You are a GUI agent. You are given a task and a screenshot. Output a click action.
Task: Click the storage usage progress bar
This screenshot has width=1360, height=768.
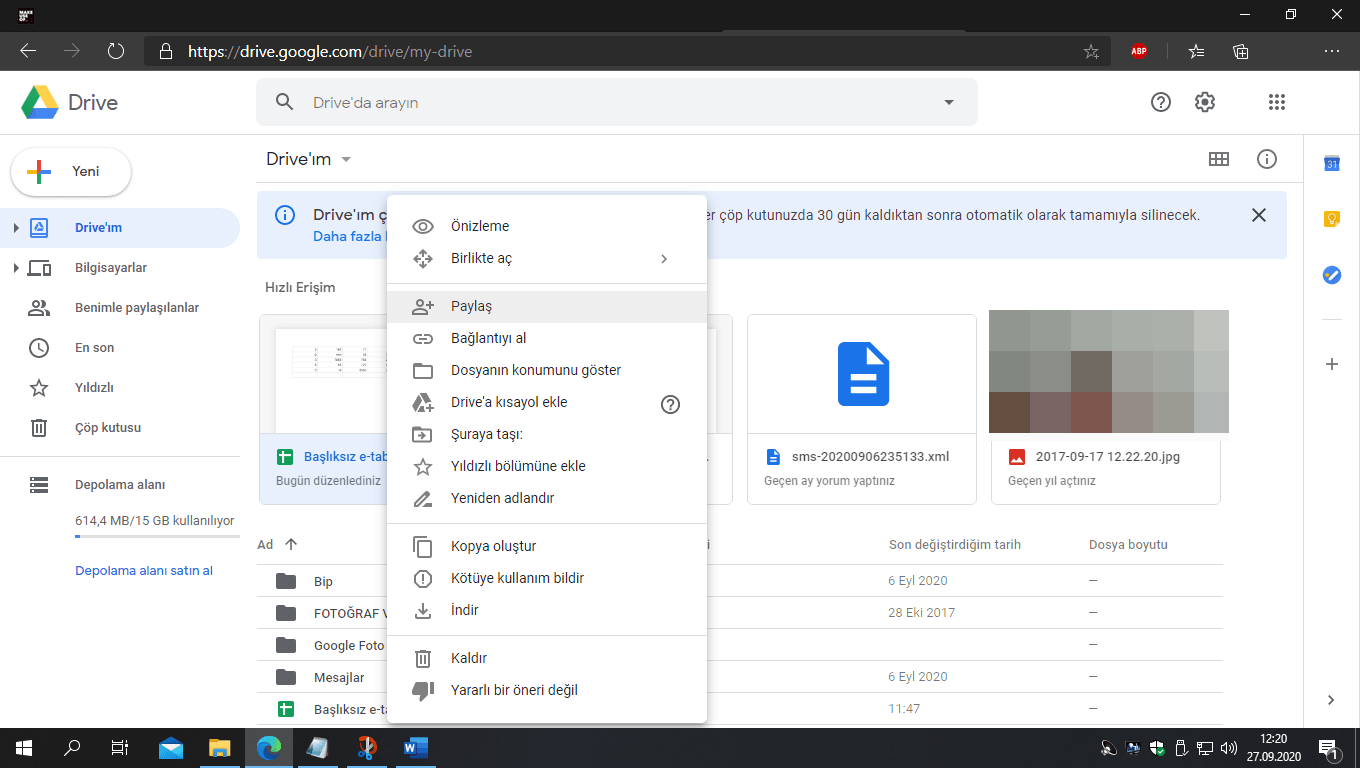[157, 537]
